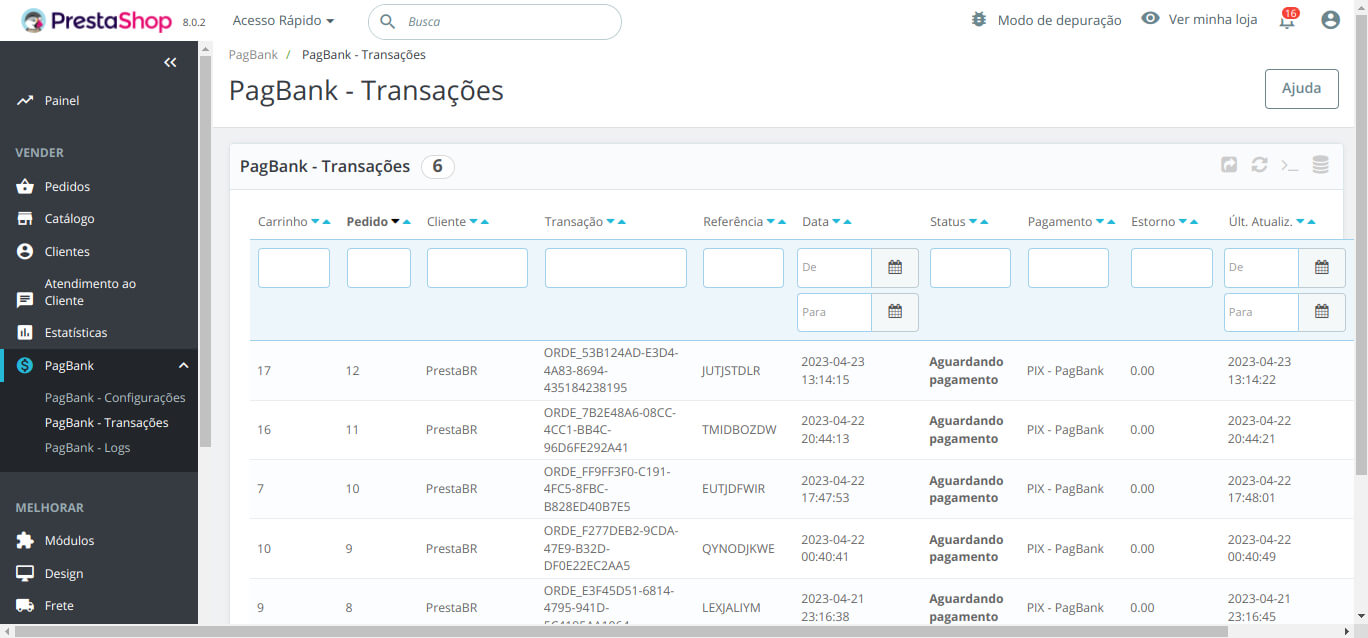Click the debug mode bug icon

click(979, 20)
